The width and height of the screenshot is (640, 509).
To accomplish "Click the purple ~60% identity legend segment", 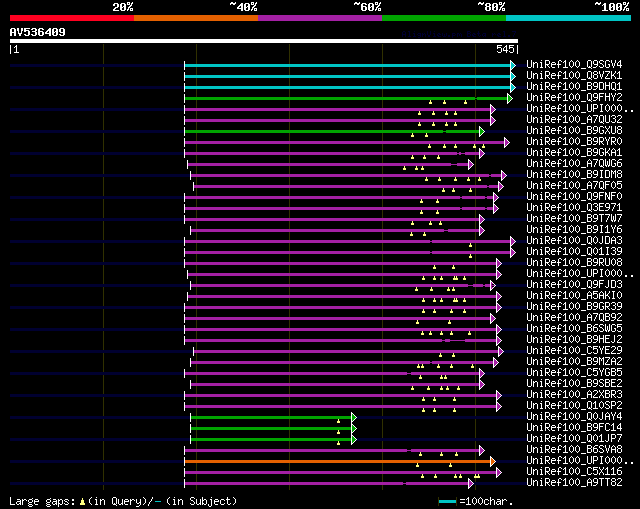I will pos(320,18).
